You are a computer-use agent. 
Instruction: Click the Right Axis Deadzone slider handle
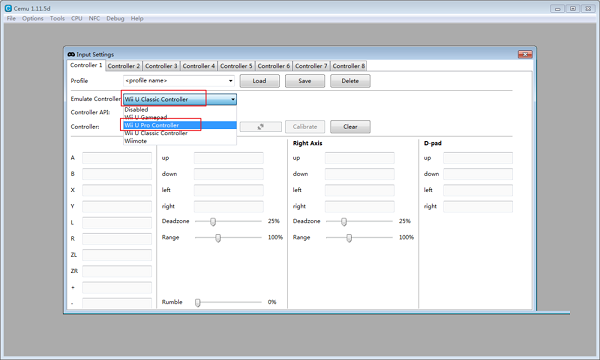click(x=344, y=222)
